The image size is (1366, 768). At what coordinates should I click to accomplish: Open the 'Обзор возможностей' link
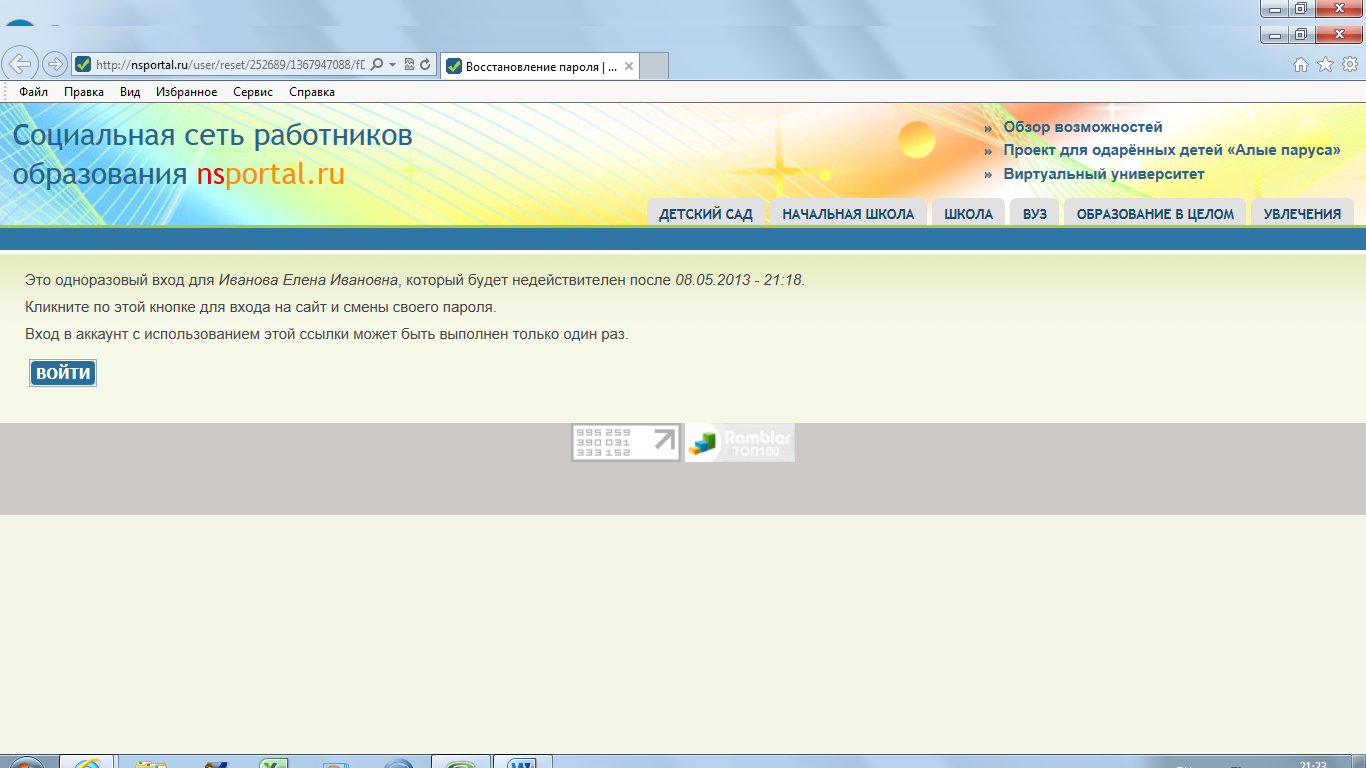click(1083, 127)
